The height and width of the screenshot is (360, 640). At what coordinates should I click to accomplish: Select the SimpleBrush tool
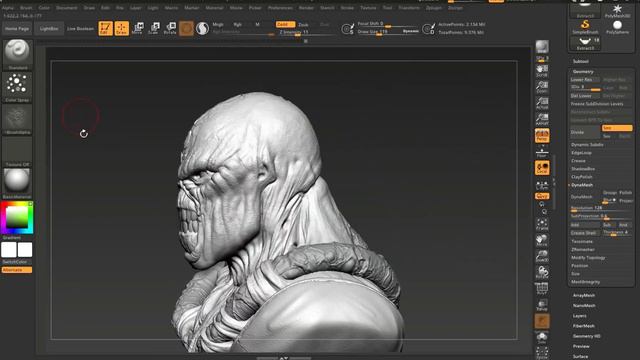tap(585, 27)
